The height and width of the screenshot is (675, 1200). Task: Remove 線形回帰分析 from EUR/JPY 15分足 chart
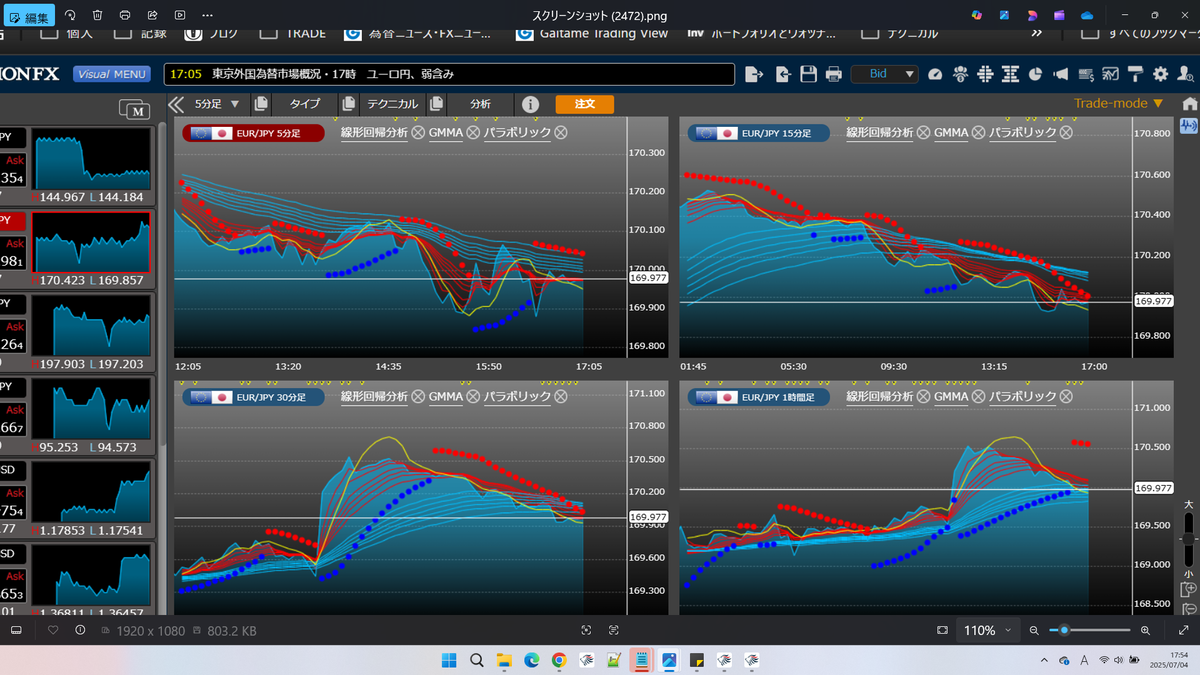click(x=923, y=132)
